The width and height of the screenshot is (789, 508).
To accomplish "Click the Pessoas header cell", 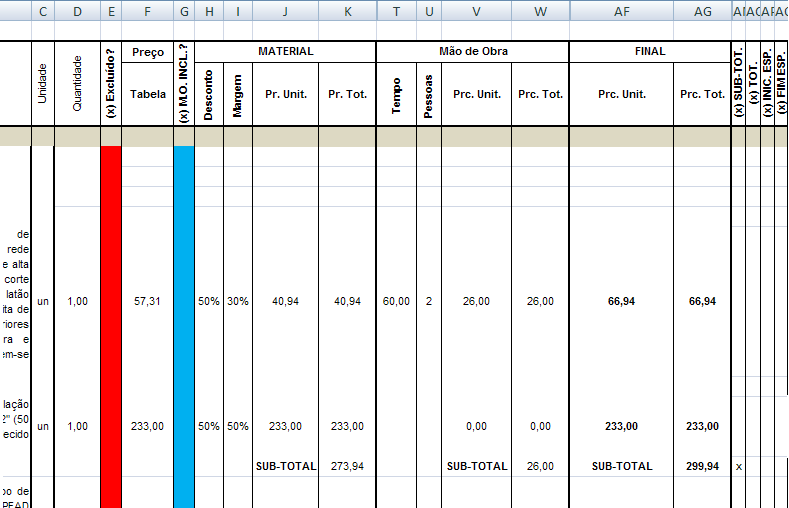I will coord(429,95).
